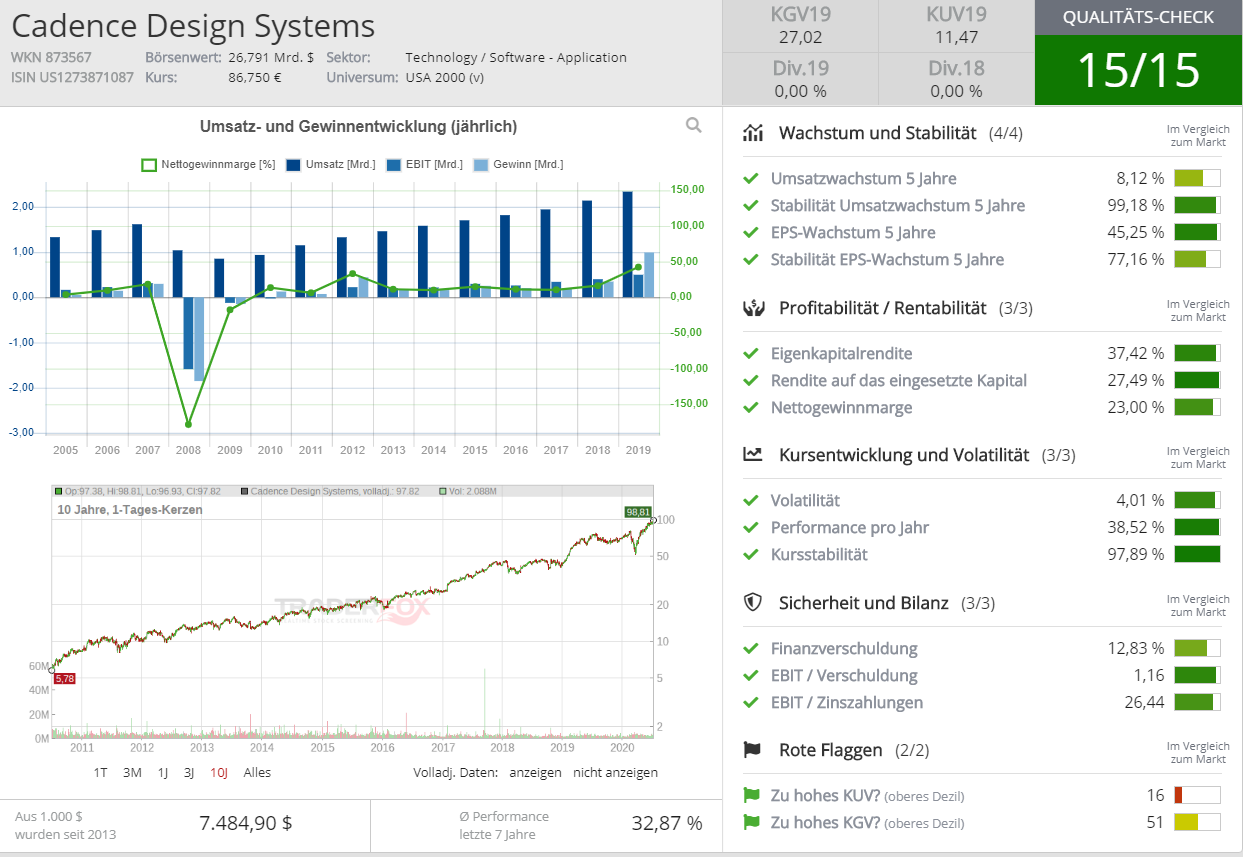
Task: Click checkmark next to Eigenkapitalrendite
Action: (751, 354)
